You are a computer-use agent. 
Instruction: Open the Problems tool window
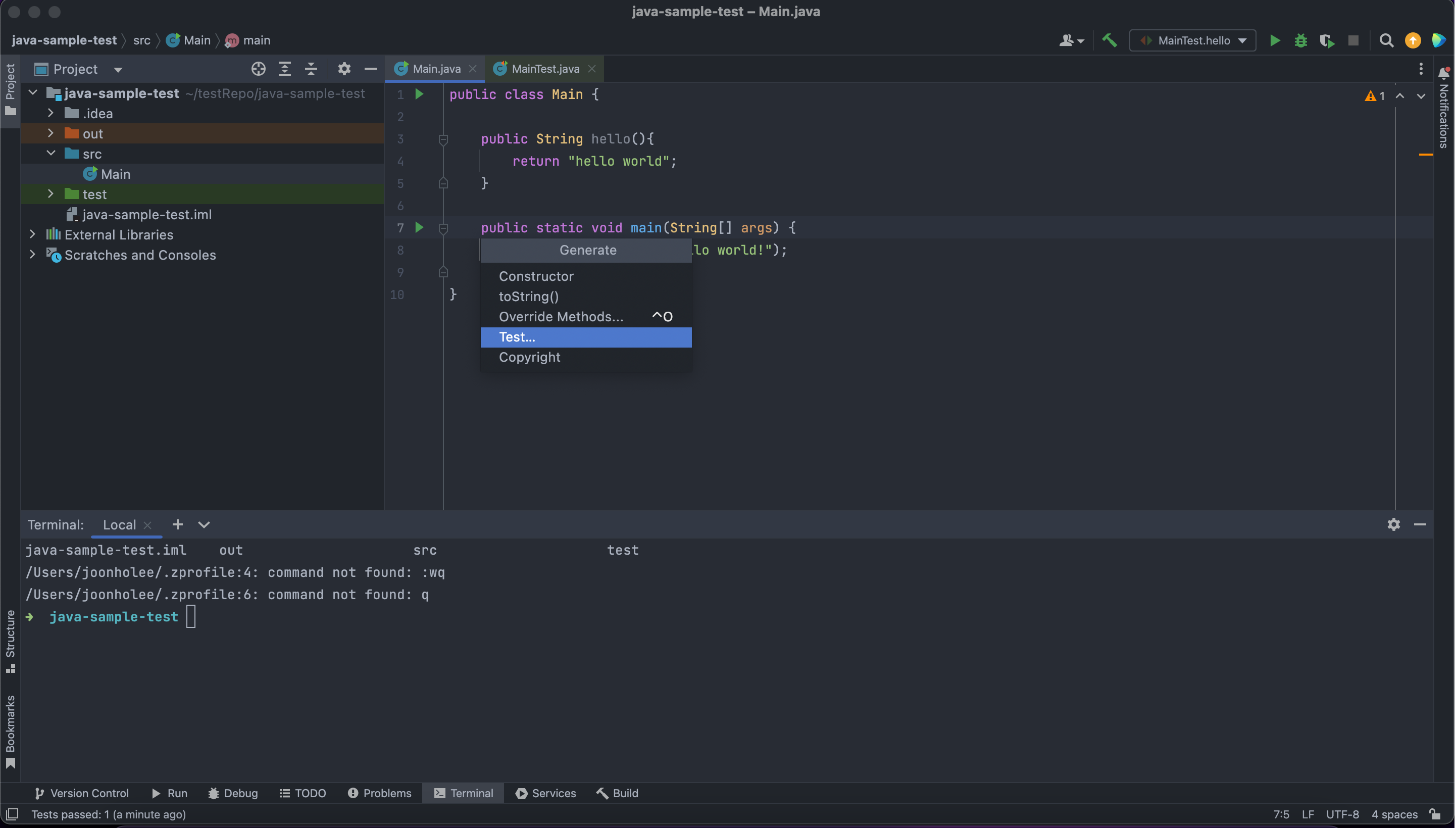pos(379,793)
